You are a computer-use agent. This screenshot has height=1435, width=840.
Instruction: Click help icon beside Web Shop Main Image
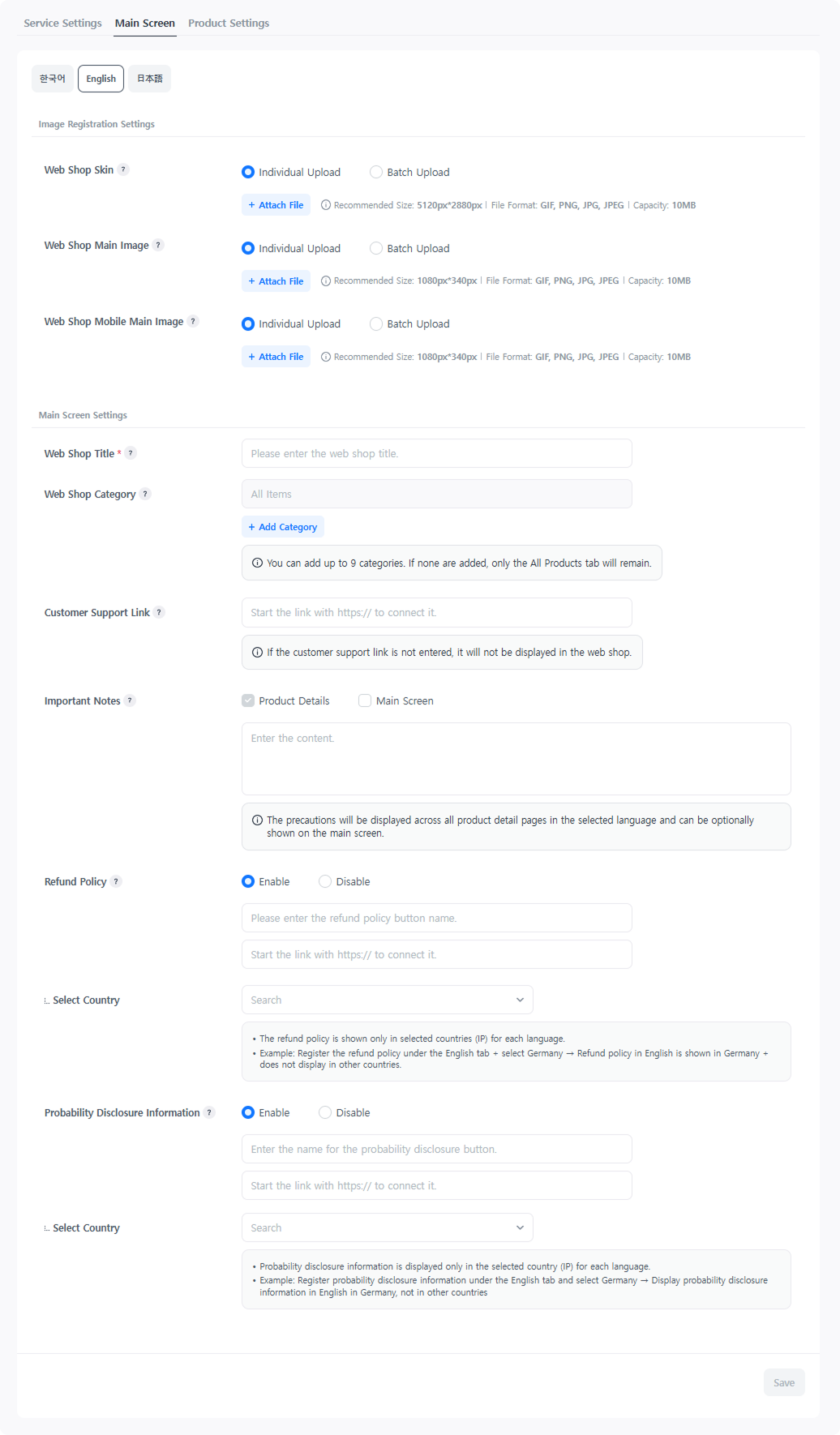click(159, 245)
